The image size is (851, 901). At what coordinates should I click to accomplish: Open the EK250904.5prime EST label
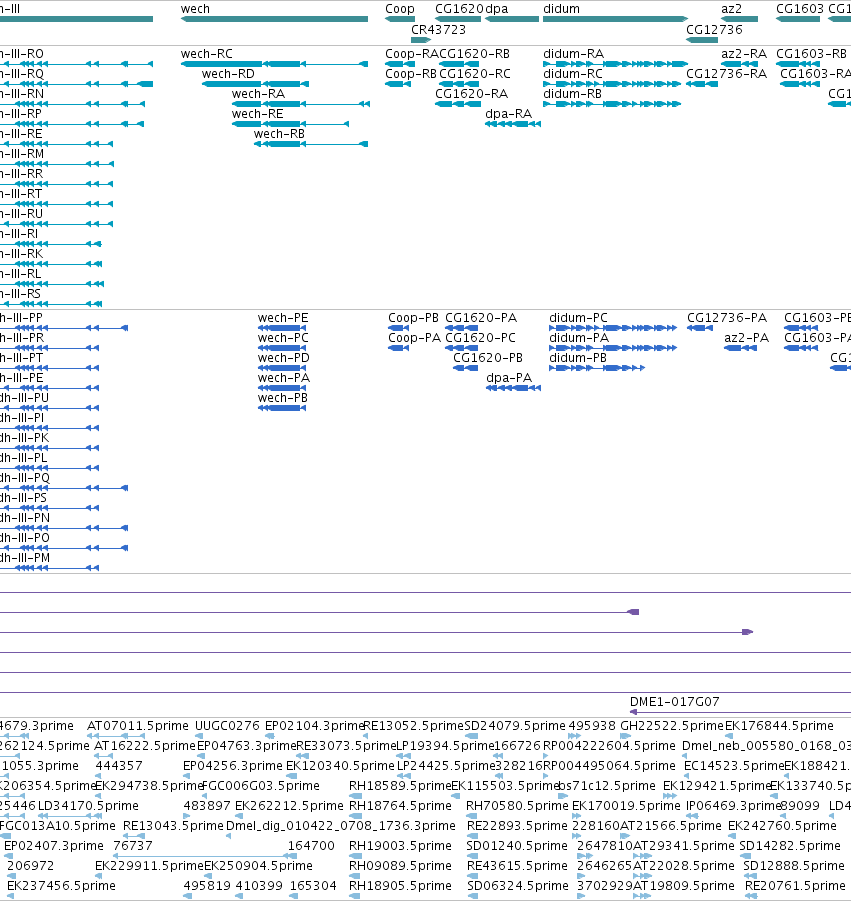coord(259,865)
